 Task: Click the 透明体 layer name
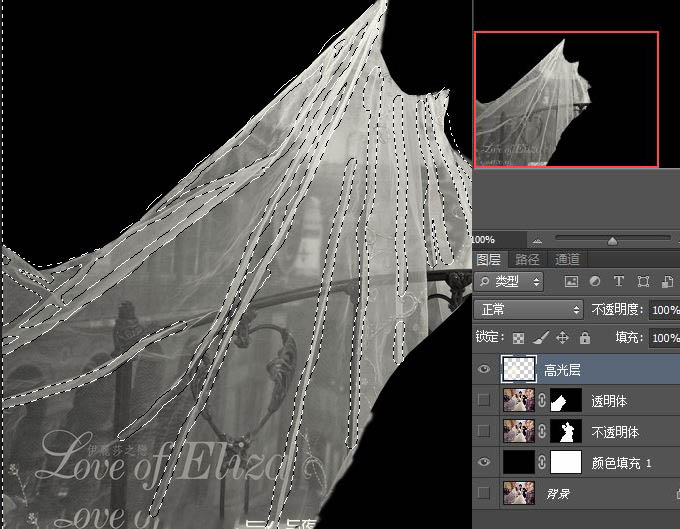click(609, 401)
